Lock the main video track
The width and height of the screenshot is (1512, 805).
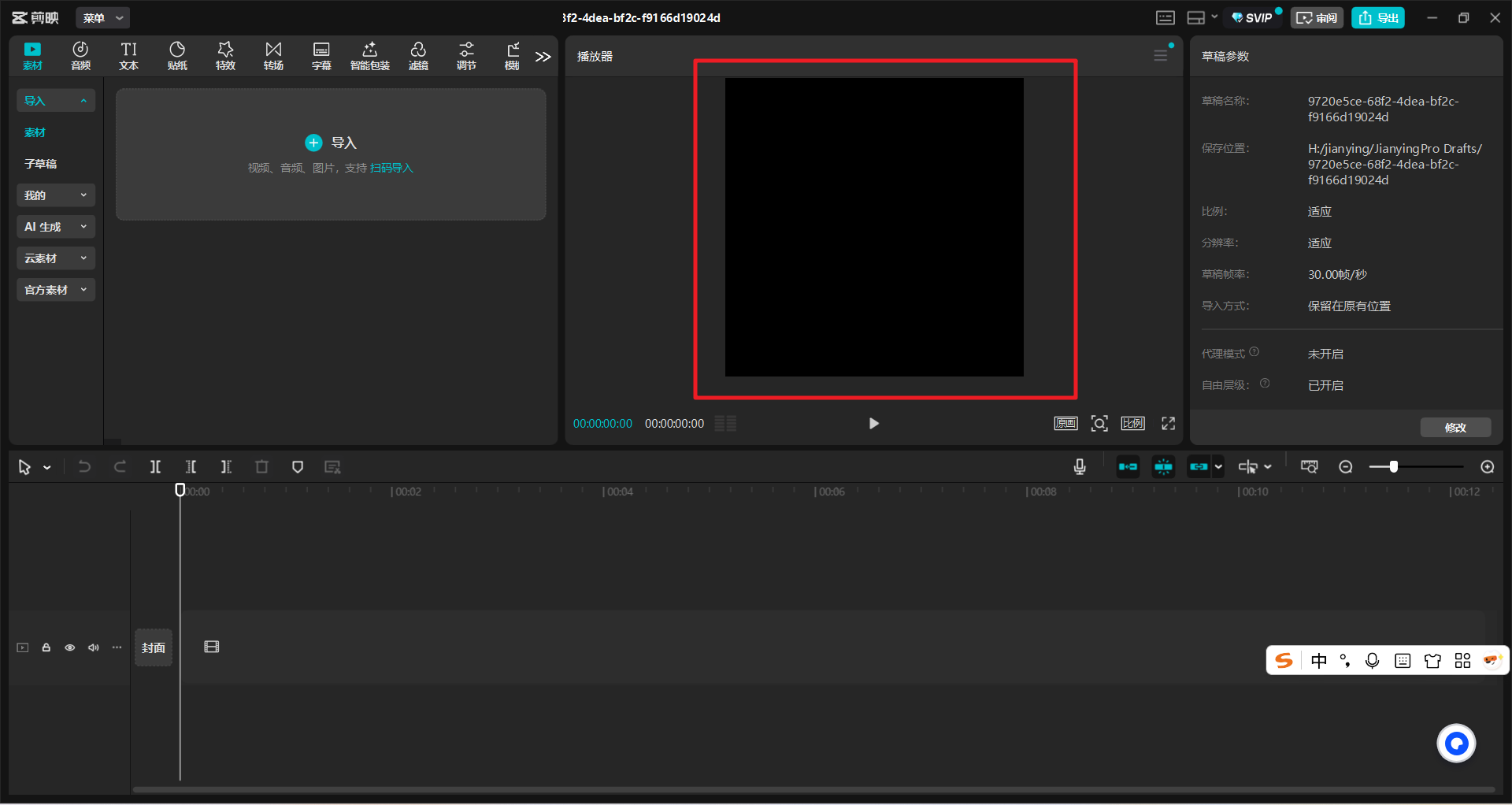point(46,647)
